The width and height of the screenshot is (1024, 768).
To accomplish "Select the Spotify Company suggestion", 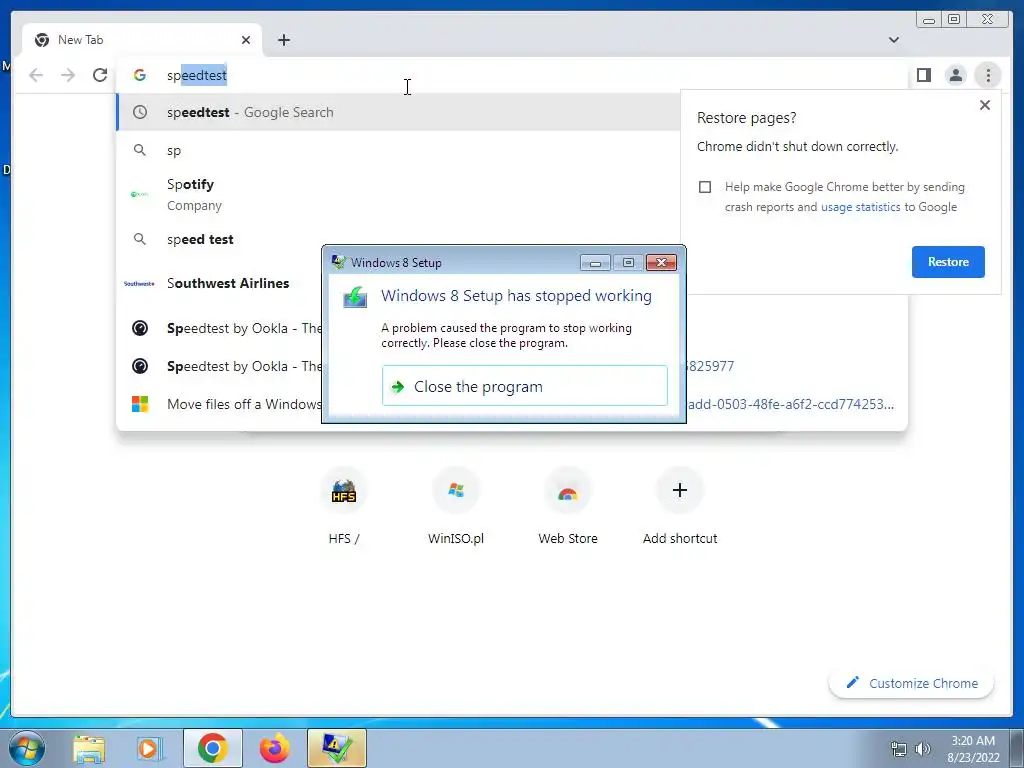I will point(398,194).
